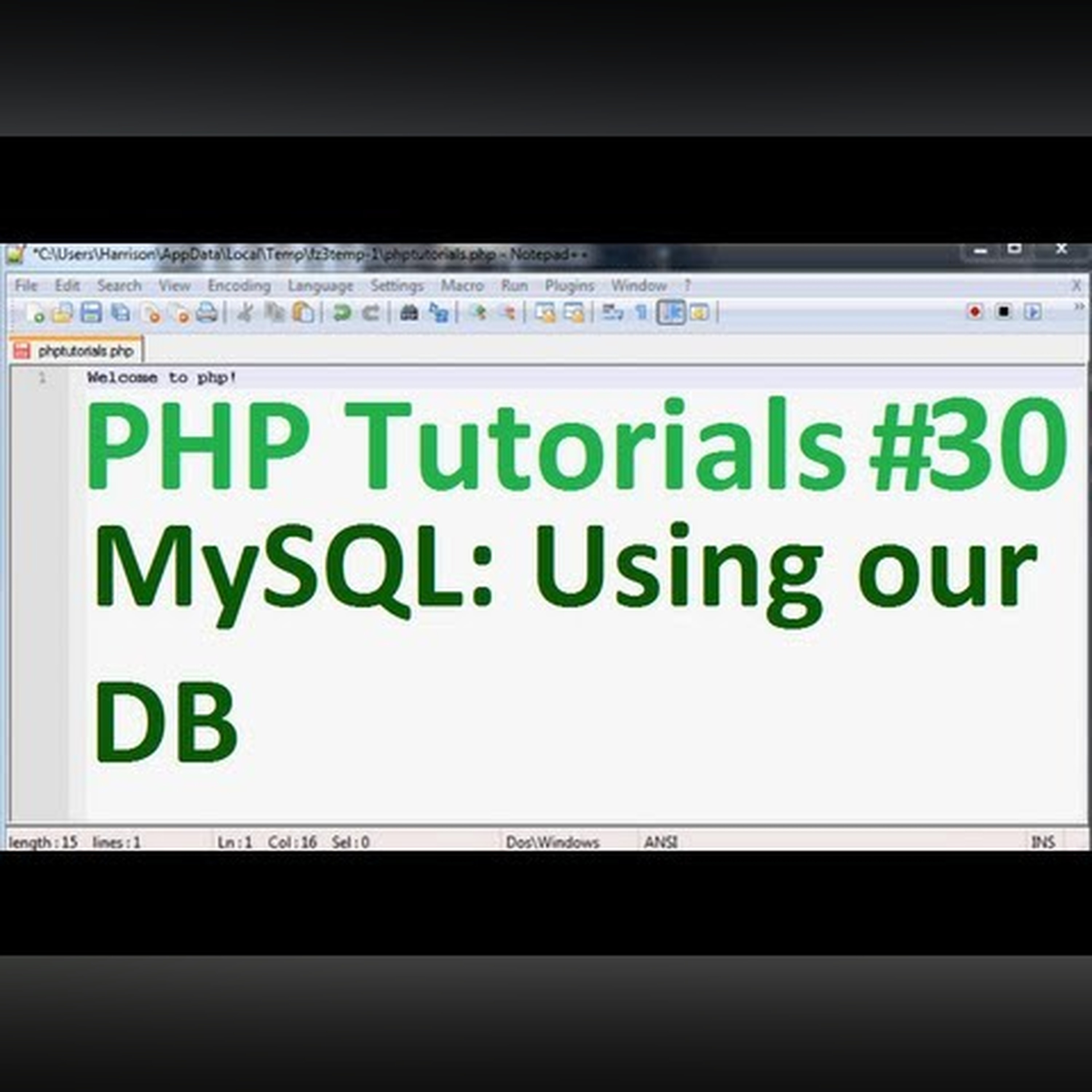Viewport: 1092px width, 1092px height.
Task: Click the Copy toolbar icon
Action: tap(275, 313)
